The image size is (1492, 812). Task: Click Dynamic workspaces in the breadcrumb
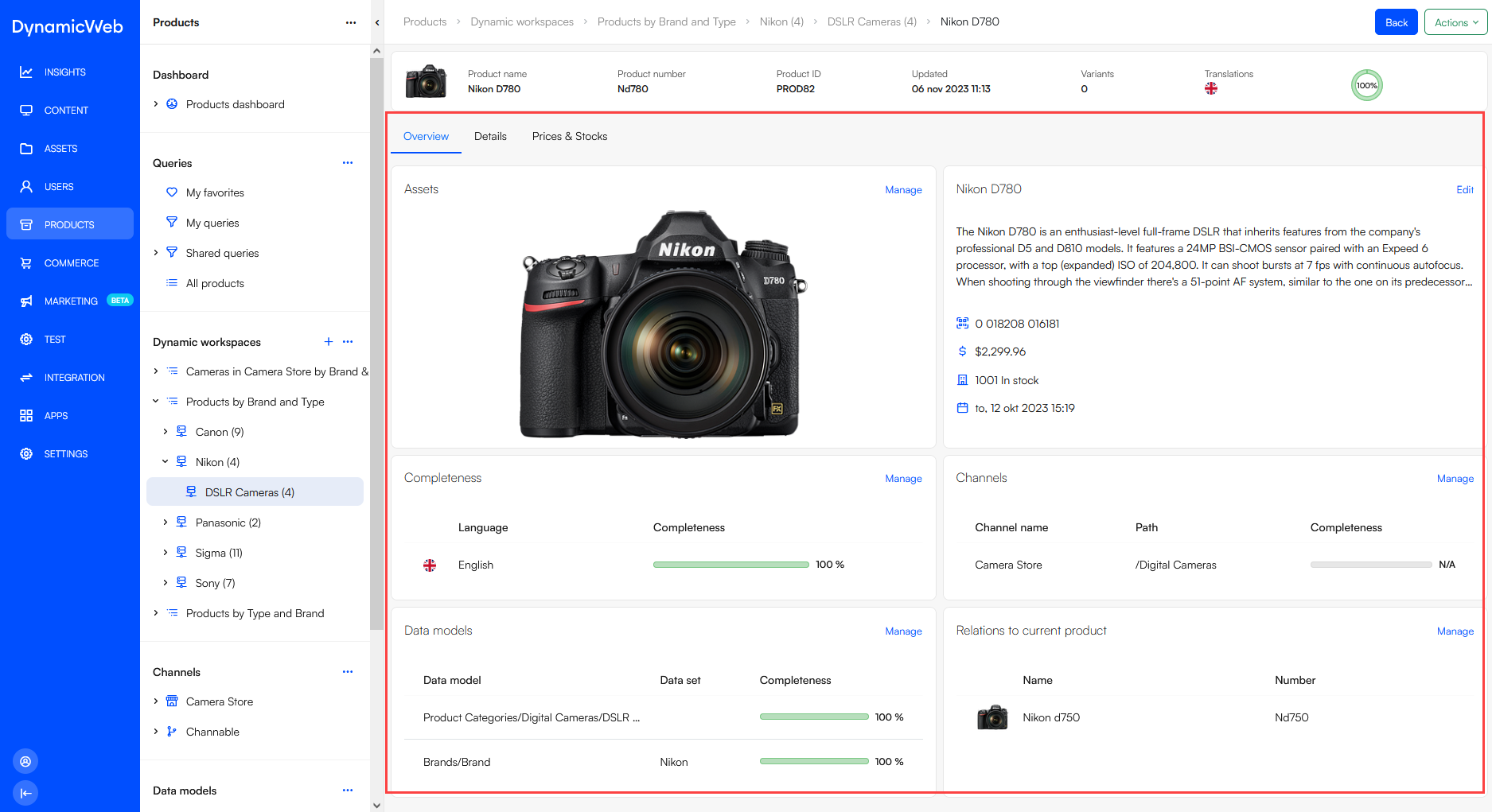522,22
